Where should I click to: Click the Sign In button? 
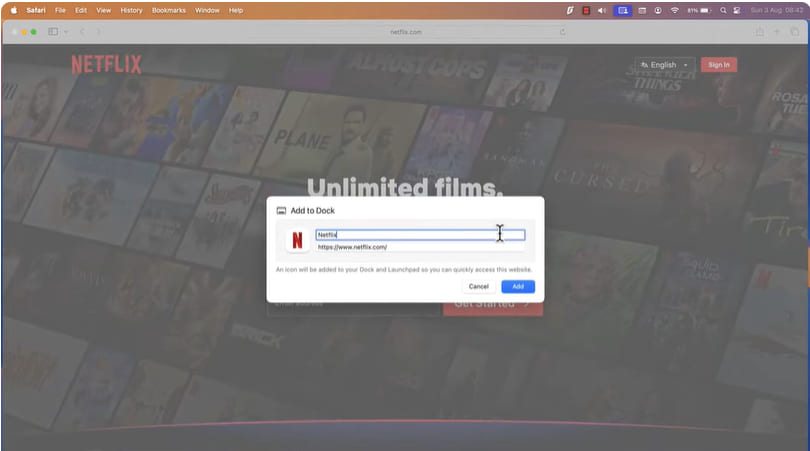click(719, 65)
